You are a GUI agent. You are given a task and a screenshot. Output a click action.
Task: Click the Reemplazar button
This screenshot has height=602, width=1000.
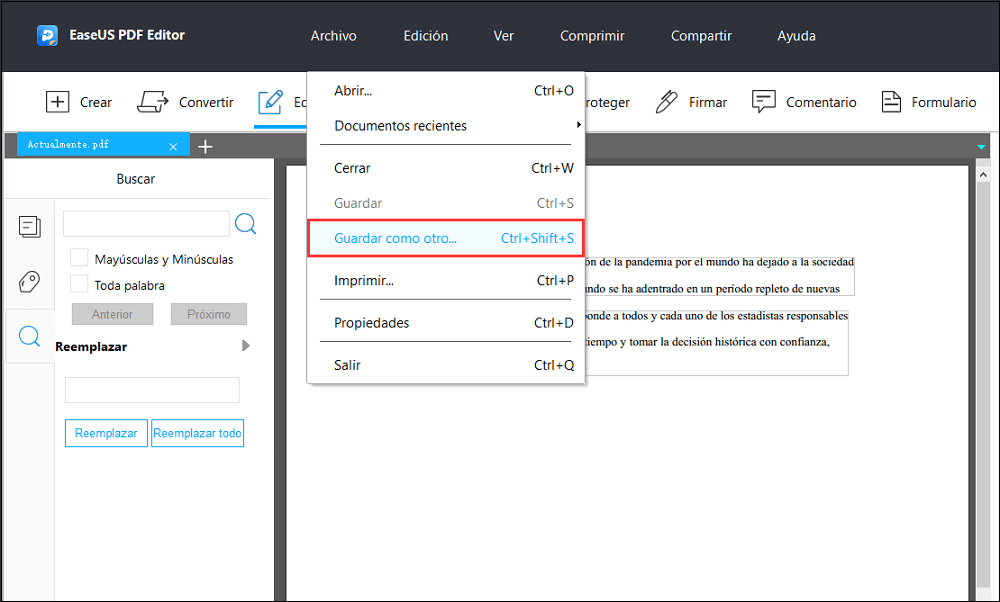pyautogui.click(x=107, y=433)
